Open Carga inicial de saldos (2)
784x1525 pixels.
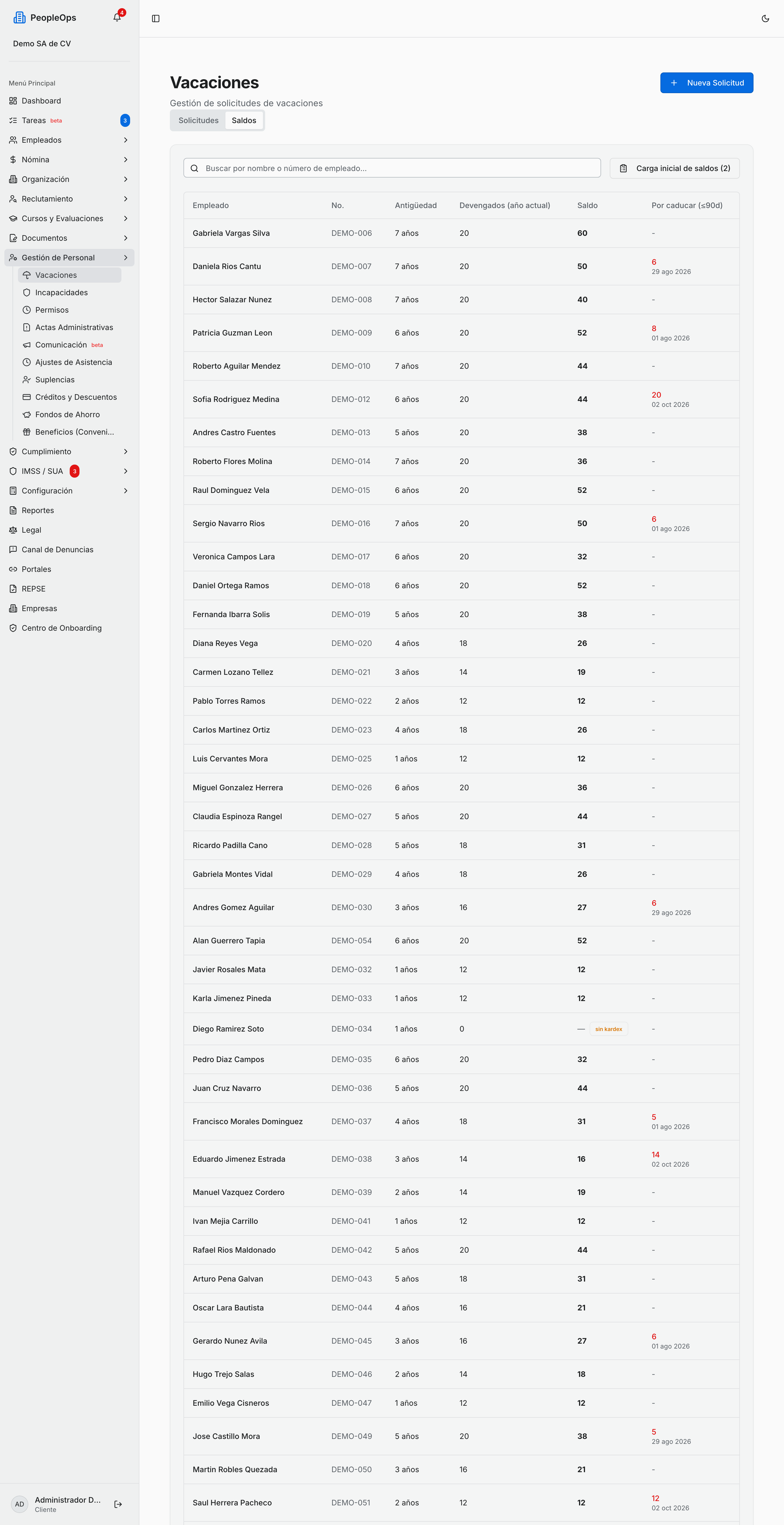tap(675, 168)
